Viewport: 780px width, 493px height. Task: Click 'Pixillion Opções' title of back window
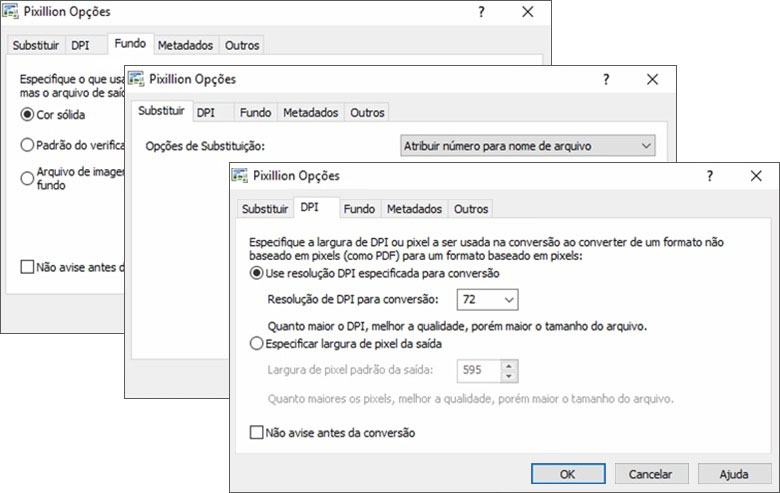(x=67, y=11)
